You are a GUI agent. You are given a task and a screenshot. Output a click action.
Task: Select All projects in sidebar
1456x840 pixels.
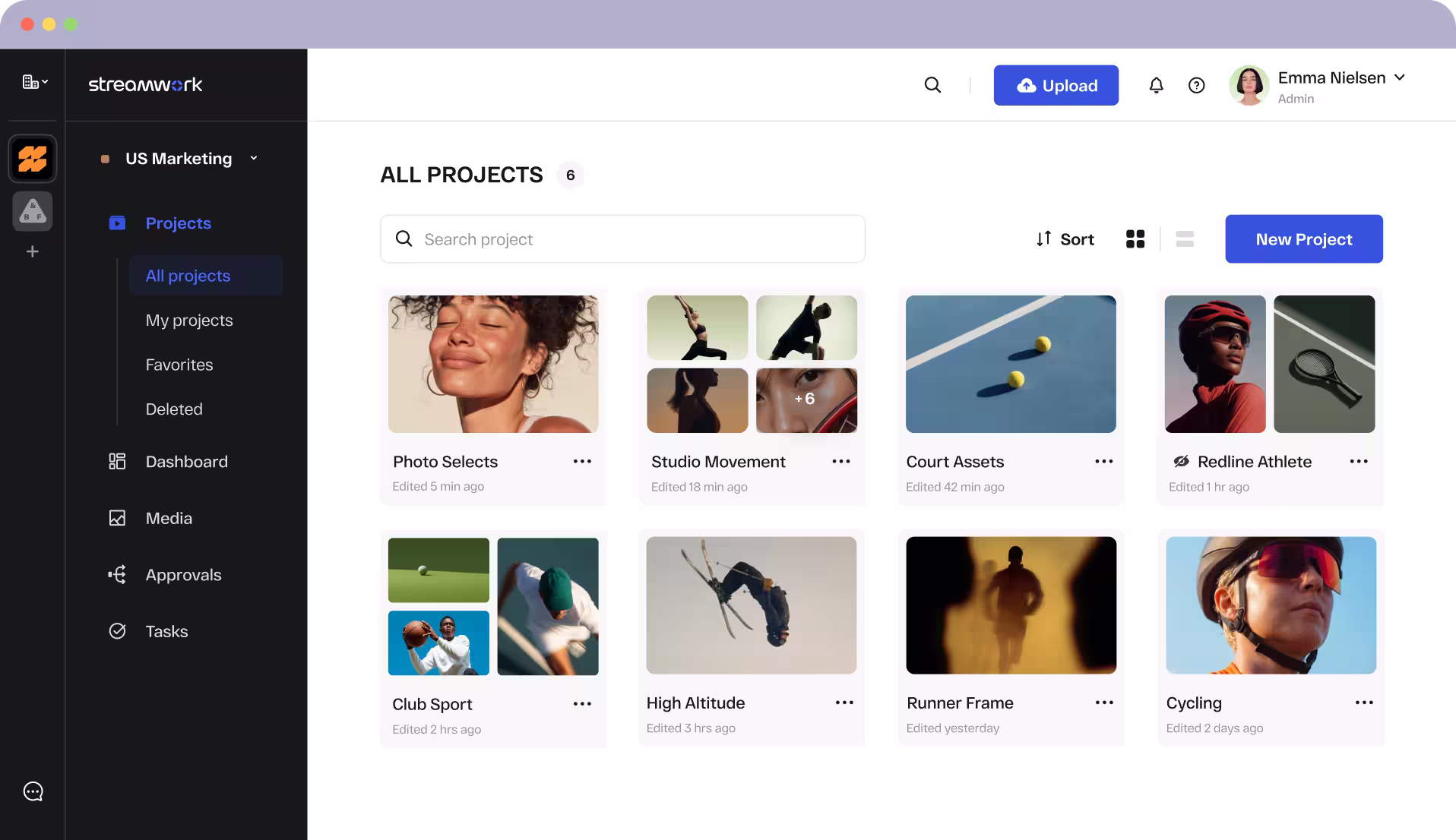point(206,276)
